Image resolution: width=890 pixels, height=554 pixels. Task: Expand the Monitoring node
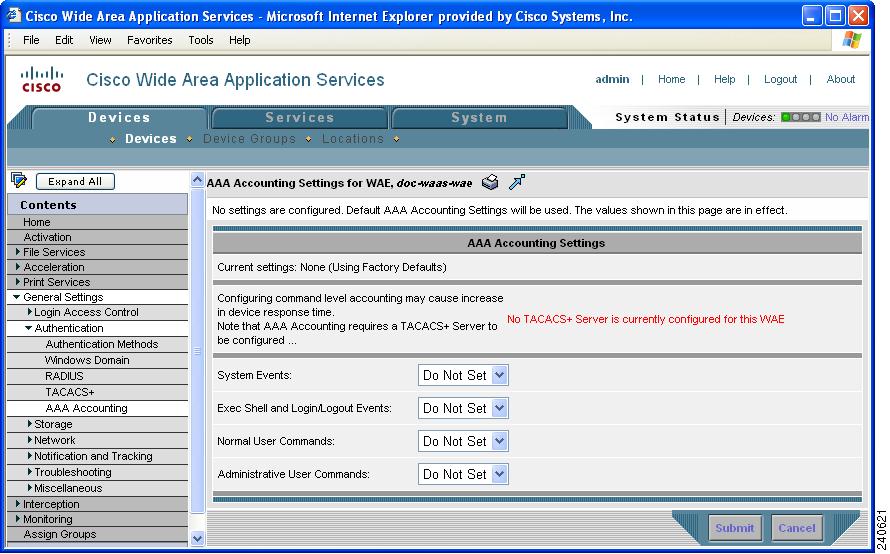click(18, 519)
